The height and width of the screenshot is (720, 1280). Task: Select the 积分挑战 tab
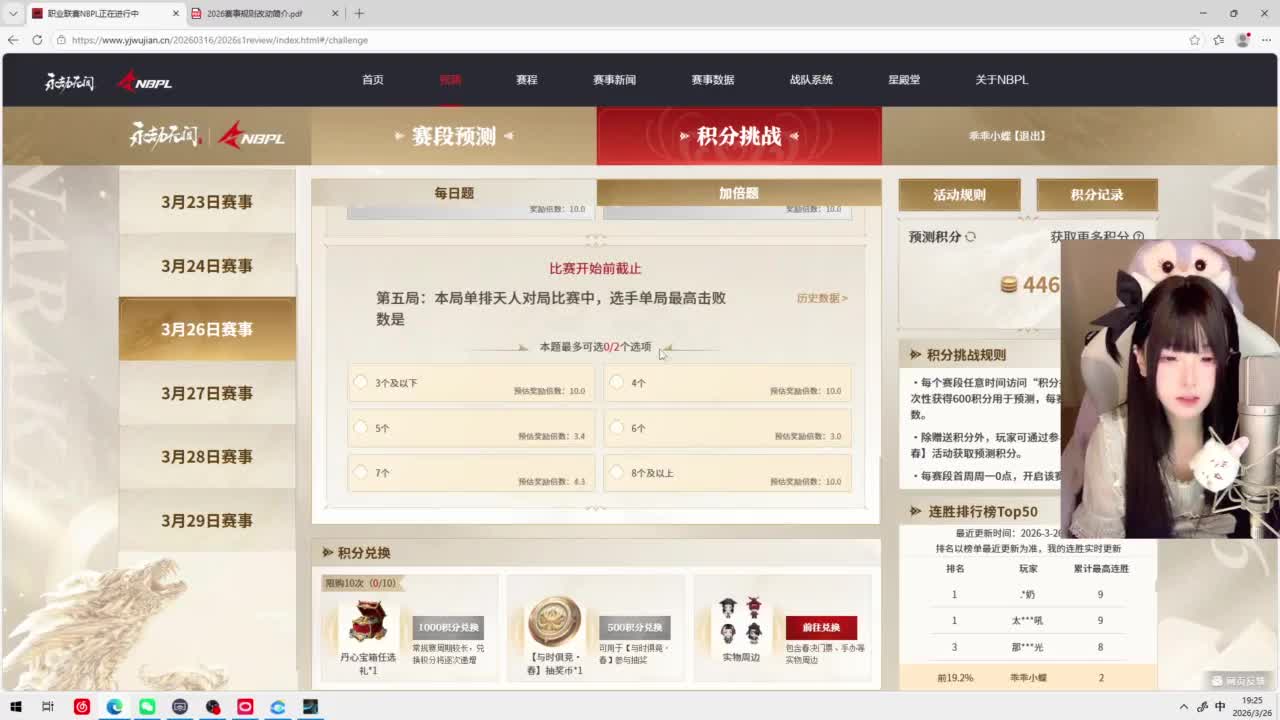739,136
